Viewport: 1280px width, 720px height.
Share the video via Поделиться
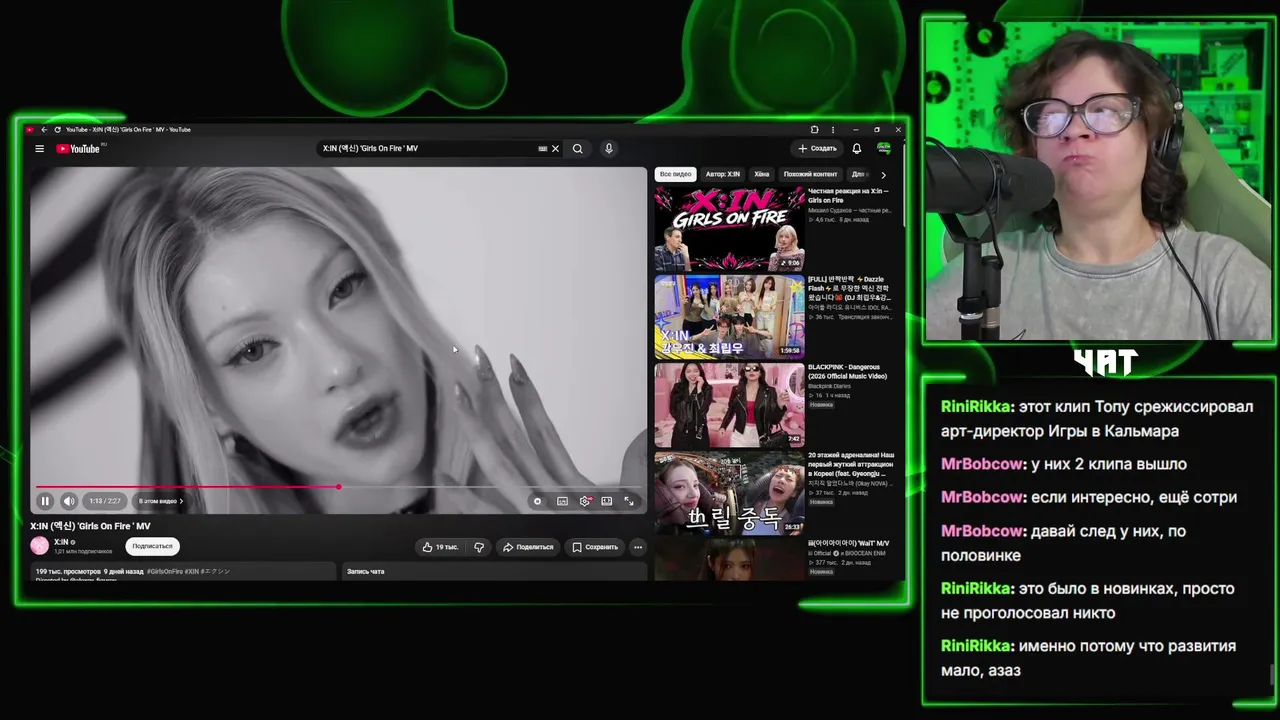click(x=528, y=547)
